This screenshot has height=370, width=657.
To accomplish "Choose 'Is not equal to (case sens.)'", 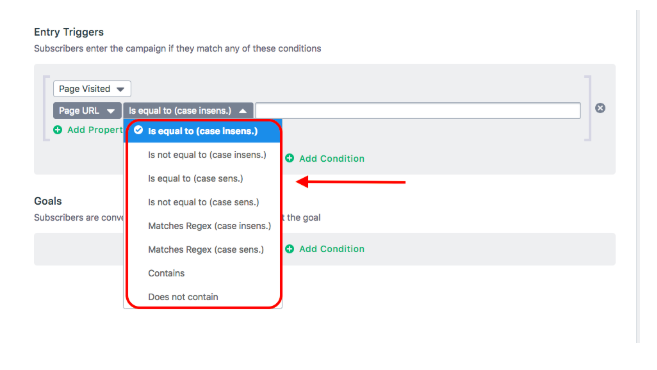I will (203, 202).
